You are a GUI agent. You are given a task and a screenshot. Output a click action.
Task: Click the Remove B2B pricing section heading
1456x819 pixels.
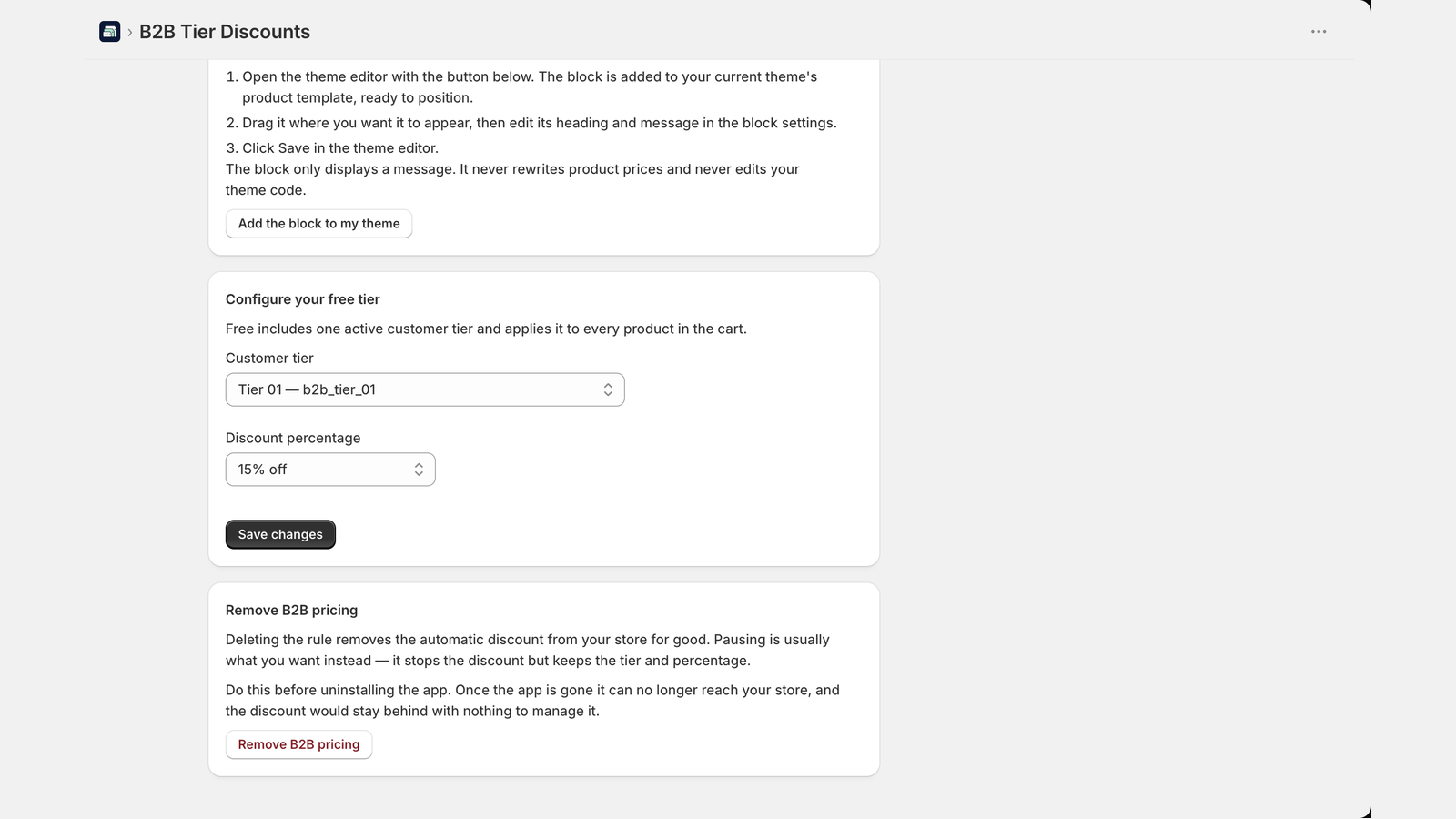(x=291, y=611)
